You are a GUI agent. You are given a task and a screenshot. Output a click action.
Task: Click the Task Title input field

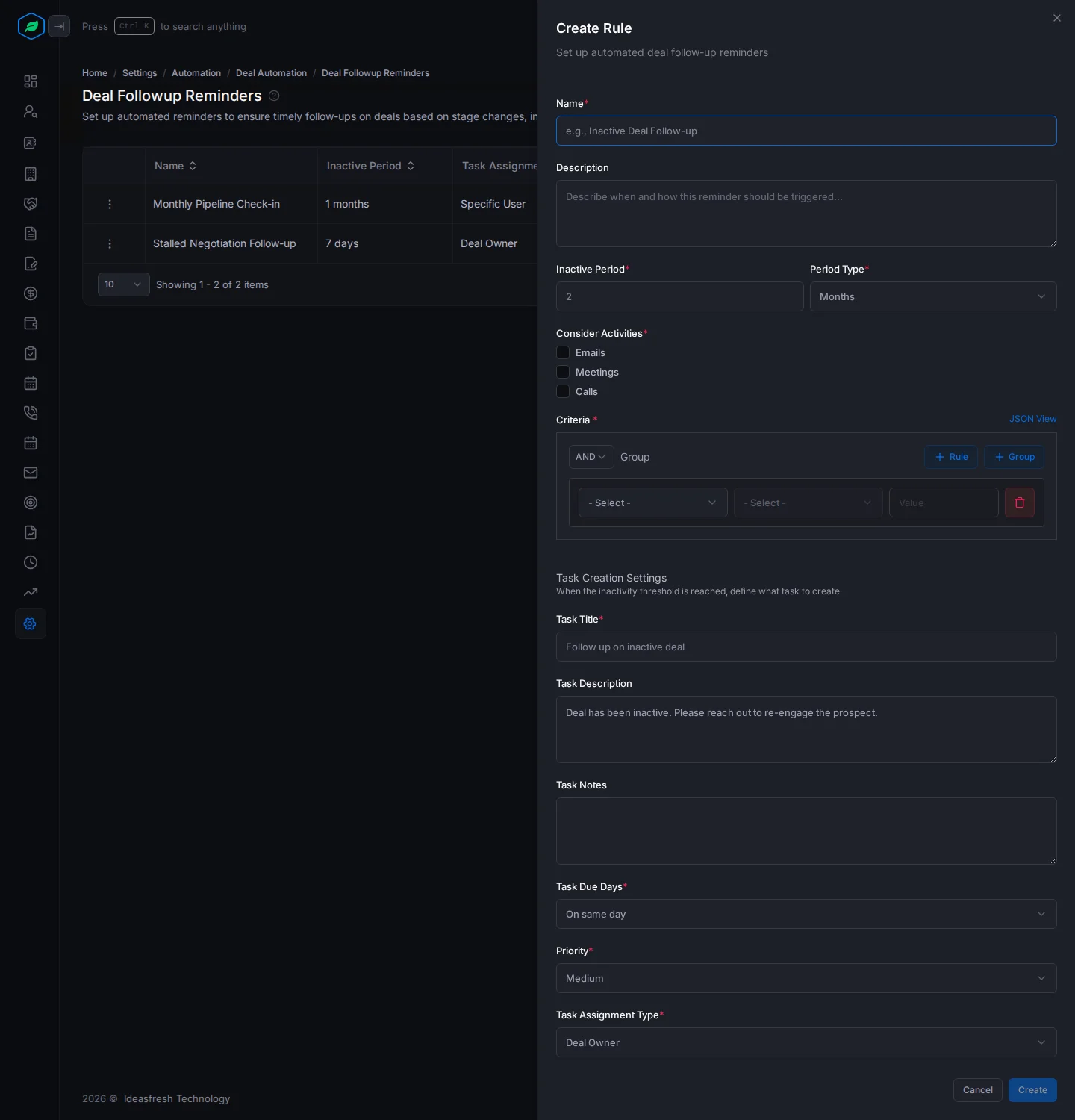tap(806, 647)
